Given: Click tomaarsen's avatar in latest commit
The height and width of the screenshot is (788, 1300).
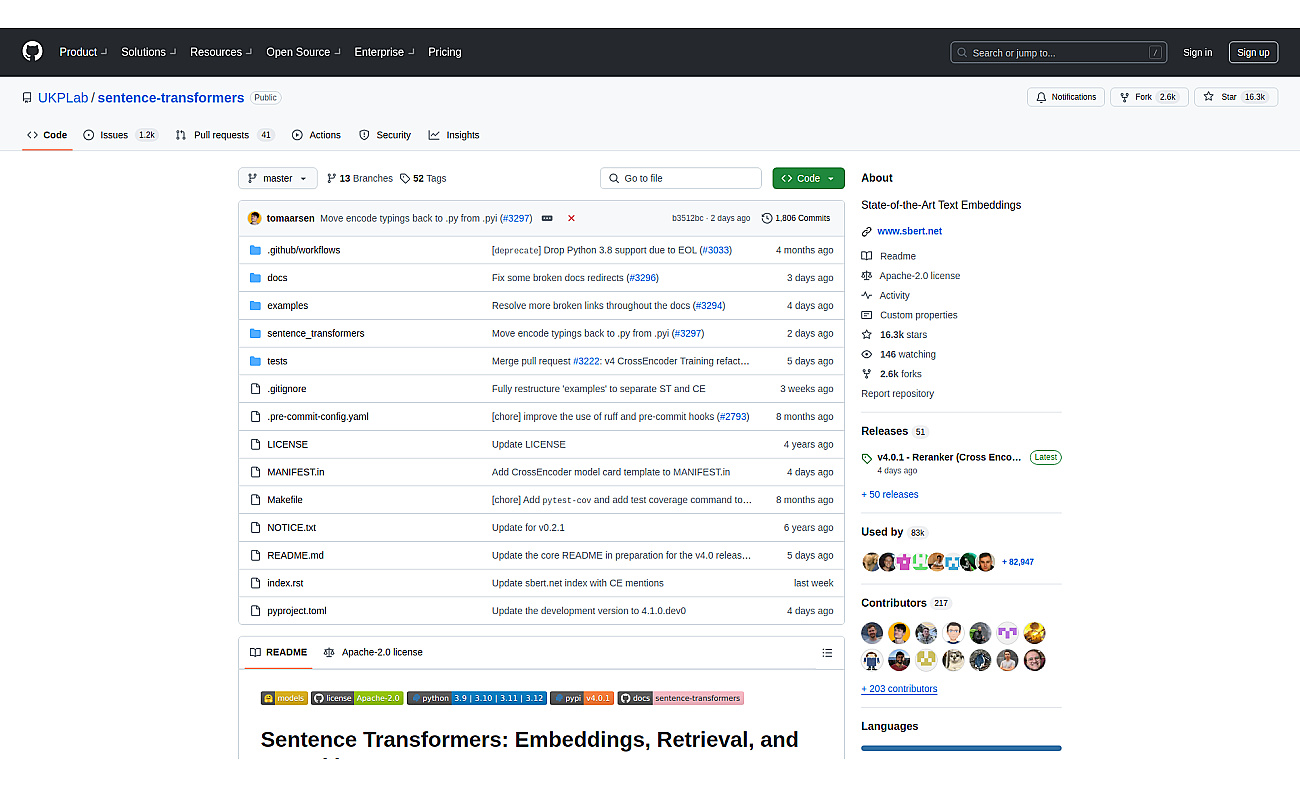Looking at the screenshot, I should pyautogui.click(x=255, y=218).
